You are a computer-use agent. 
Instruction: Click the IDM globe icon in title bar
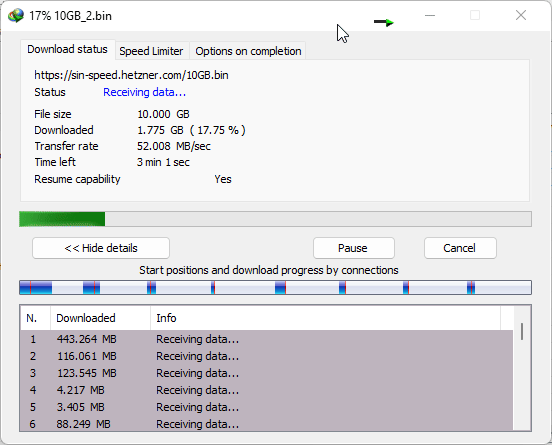[x=16, y=16]
